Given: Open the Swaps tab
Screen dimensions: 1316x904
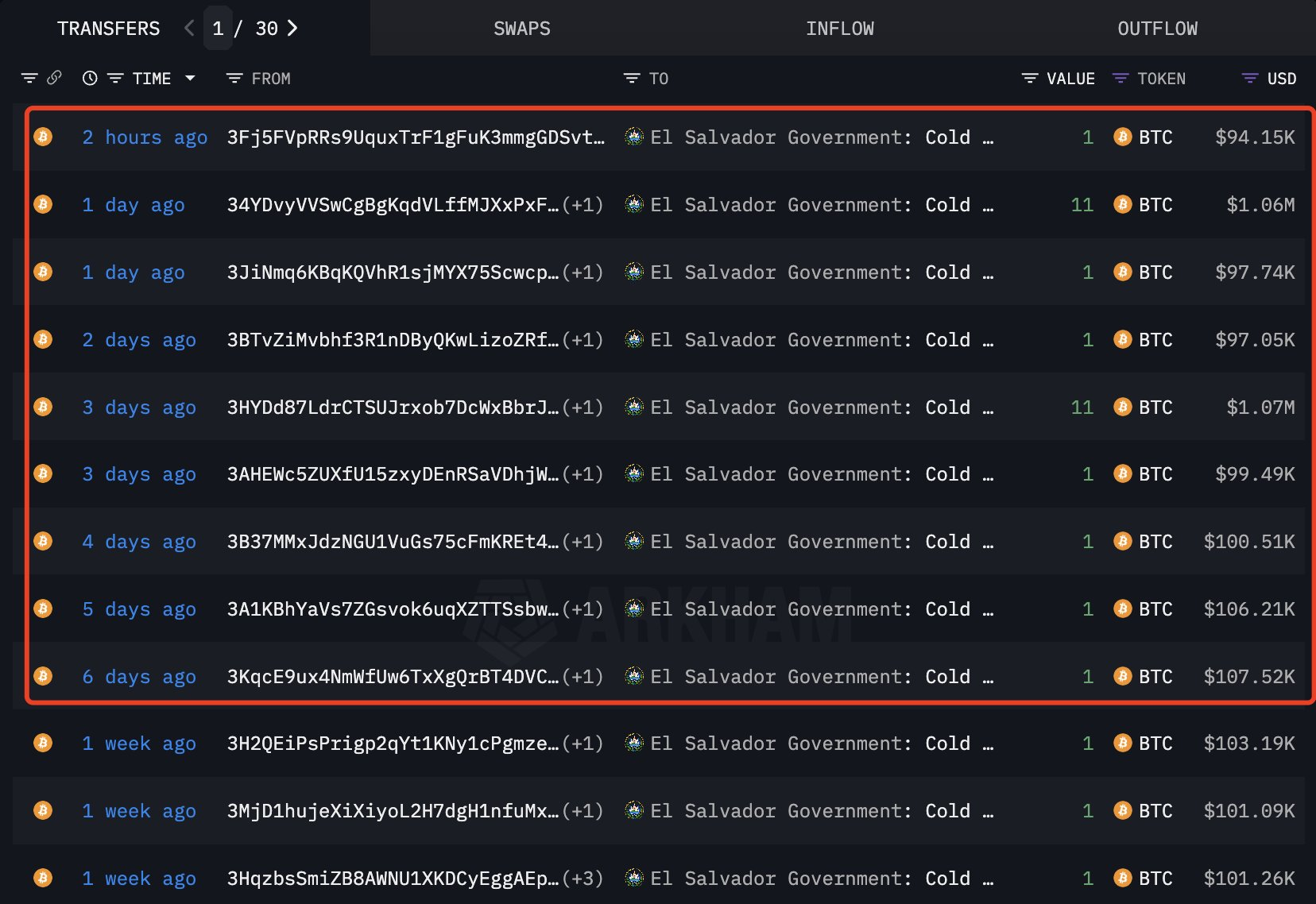Looking at the screenshot, I should tap(522, 29).
